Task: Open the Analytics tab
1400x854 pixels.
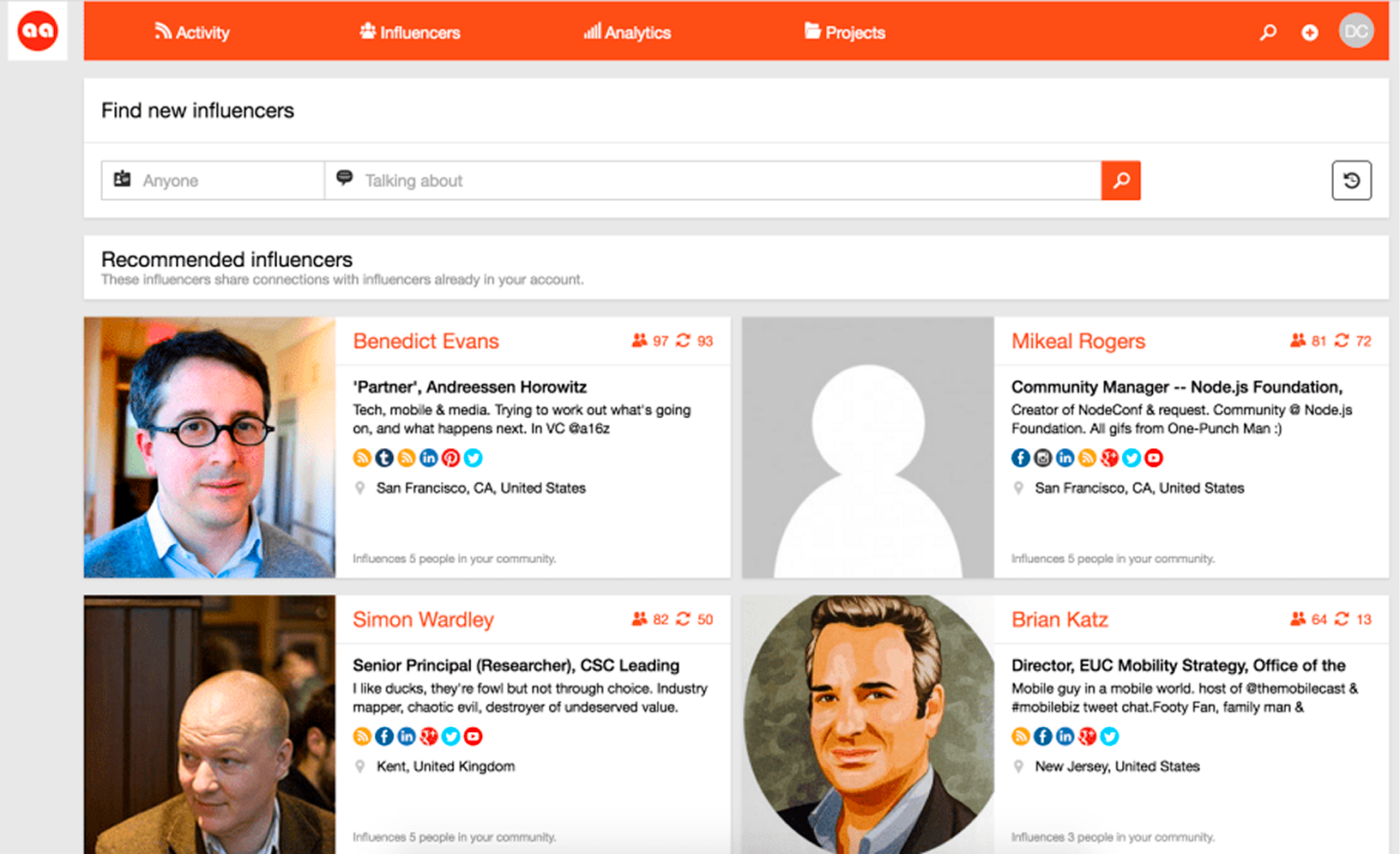Action: [627, 33]
